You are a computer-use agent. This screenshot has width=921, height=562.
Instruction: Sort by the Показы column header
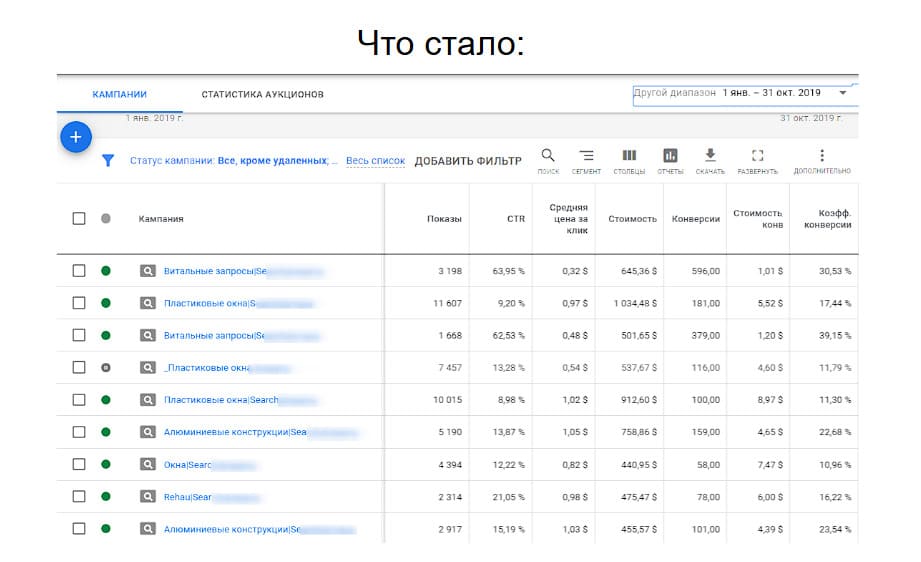point(444,218)
